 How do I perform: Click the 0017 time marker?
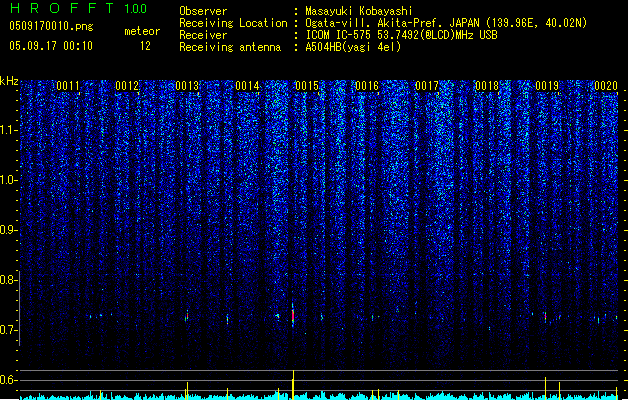point(427,86)
